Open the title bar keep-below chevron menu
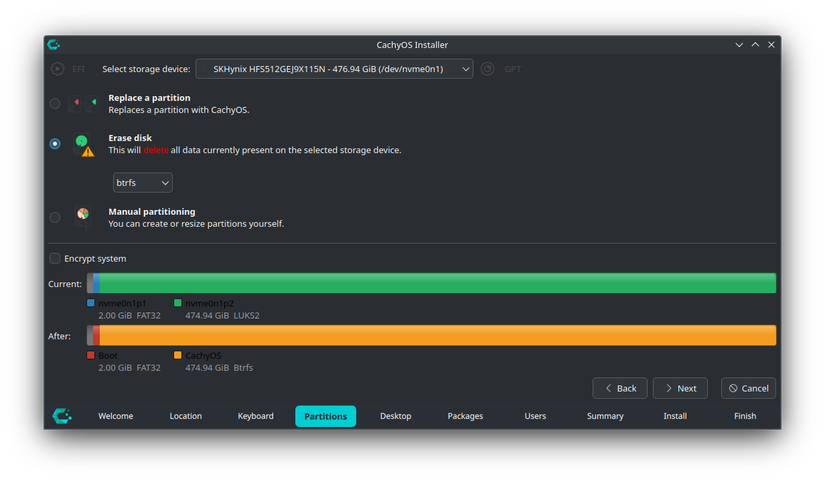825x481 pixels. point(739,45)
